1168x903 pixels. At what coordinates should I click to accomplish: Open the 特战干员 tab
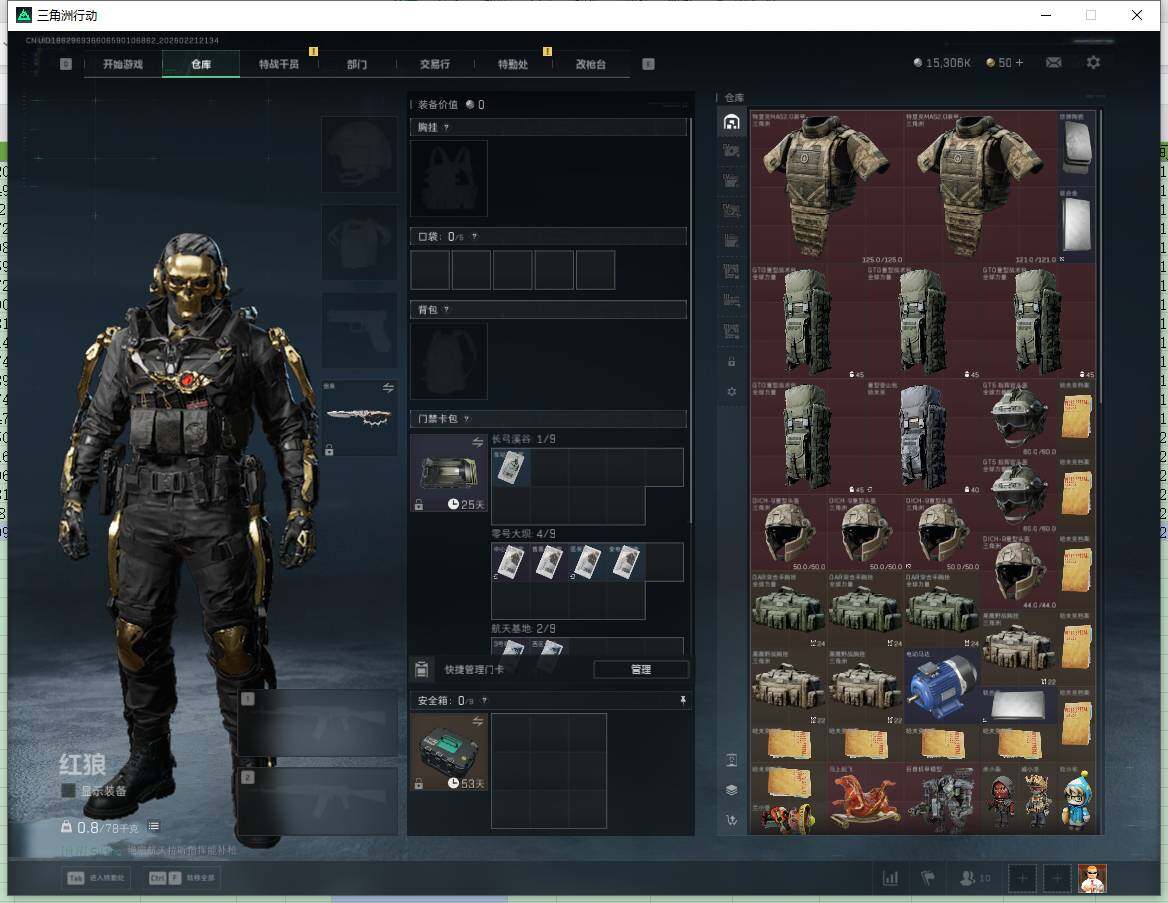279,64
